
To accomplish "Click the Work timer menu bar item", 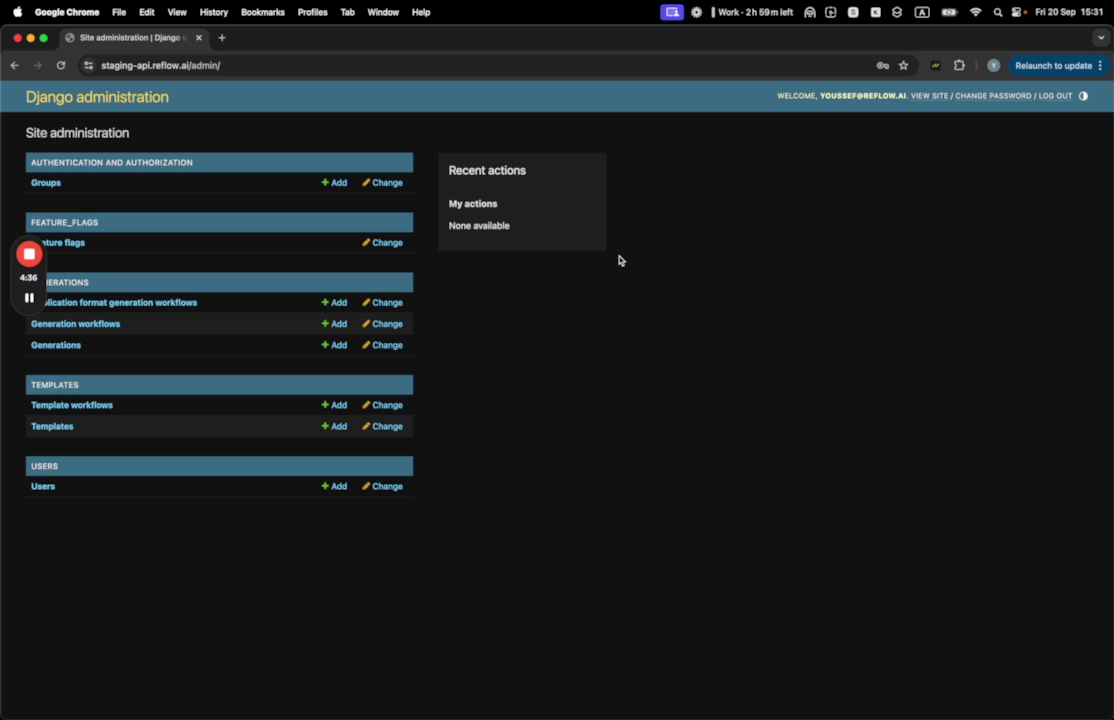I will pos(752,12).
